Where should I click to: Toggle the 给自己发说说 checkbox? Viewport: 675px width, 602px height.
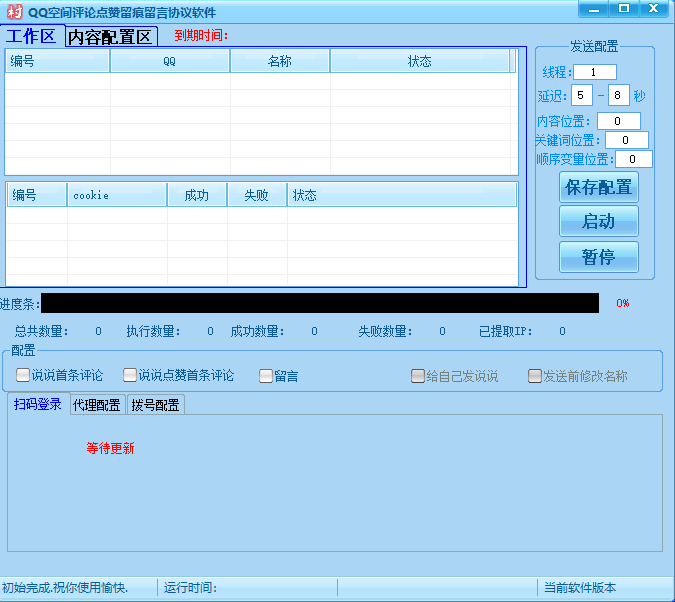point(418,376)
